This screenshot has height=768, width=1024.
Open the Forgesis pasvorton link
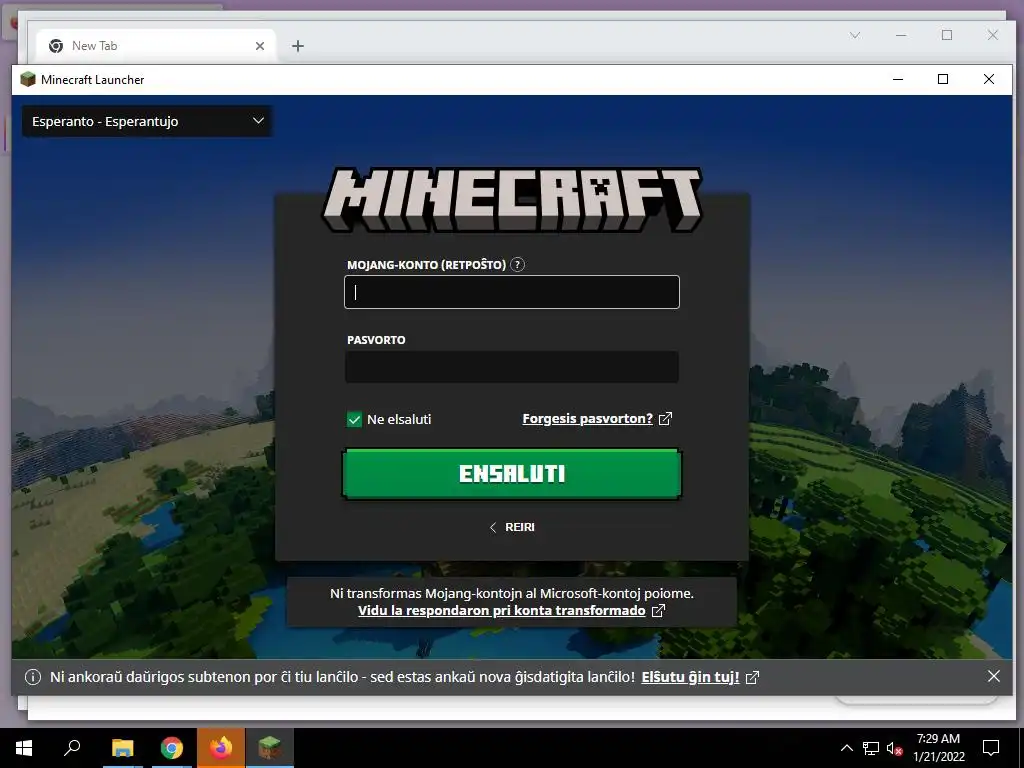click(588, 419)
